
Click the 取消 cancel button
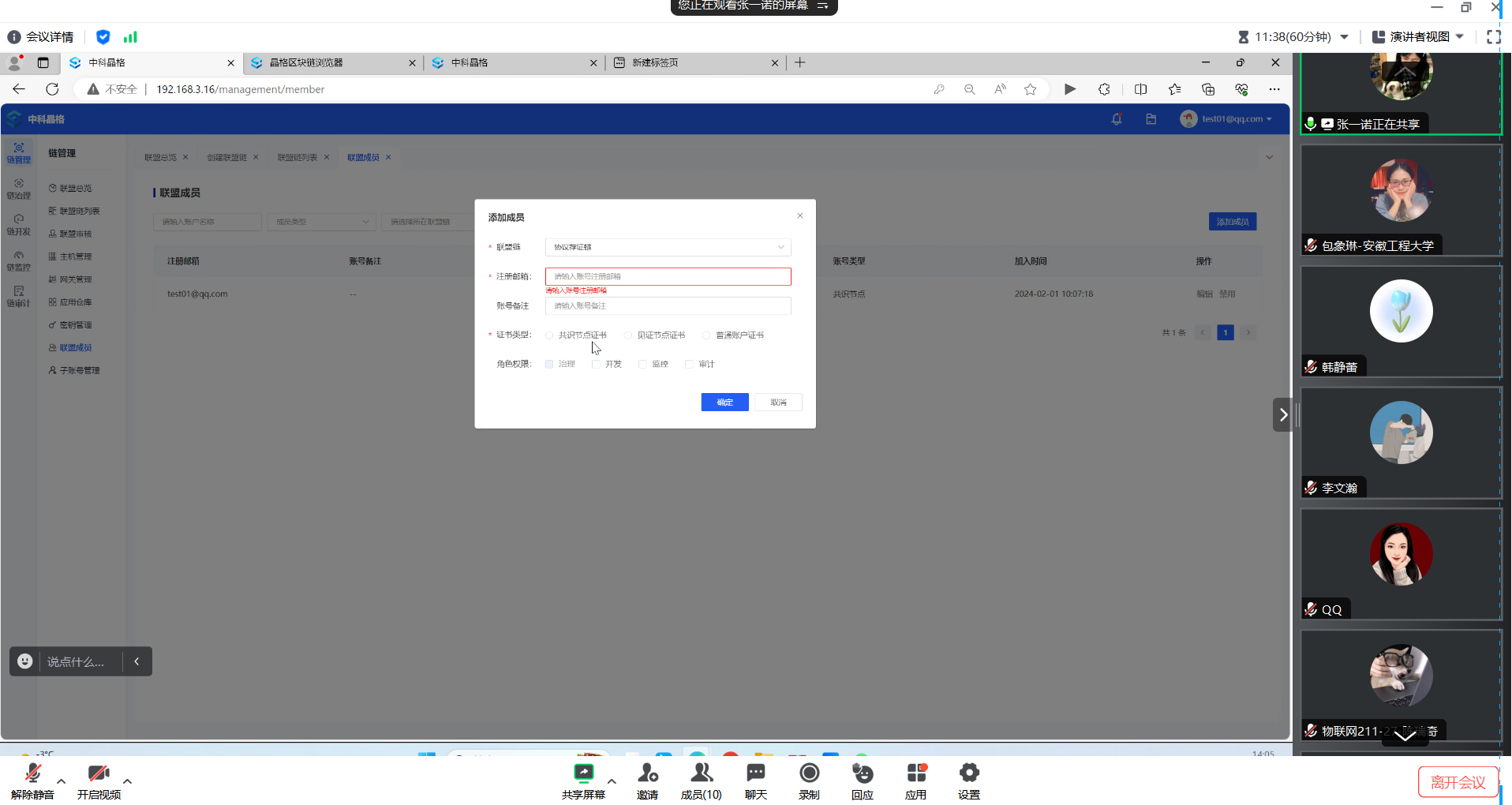point(778,402)
